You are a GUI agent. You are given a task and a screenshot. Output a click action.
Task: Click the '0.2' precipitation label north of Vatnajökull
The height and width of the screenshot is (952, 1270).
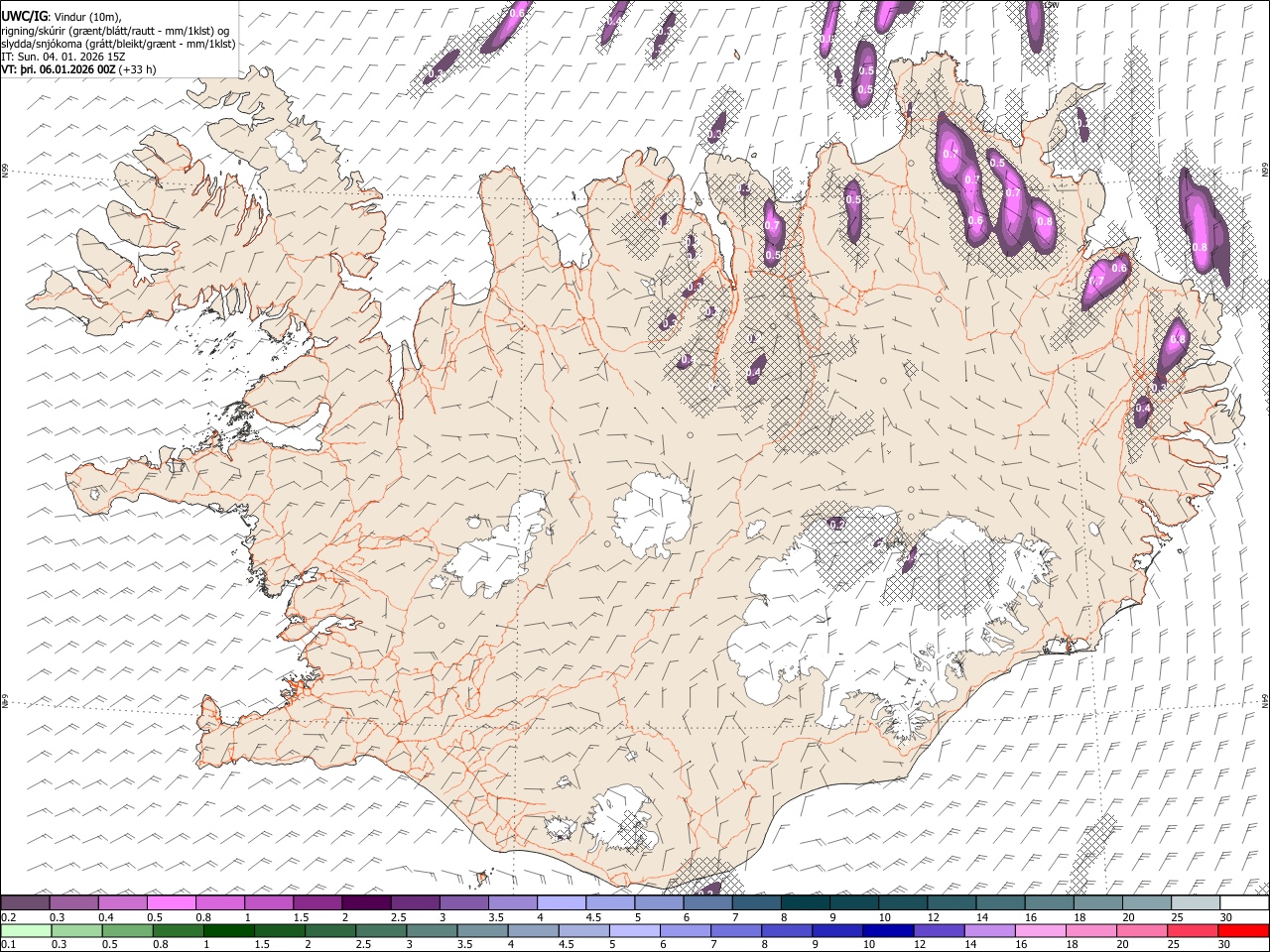(836, 524)
